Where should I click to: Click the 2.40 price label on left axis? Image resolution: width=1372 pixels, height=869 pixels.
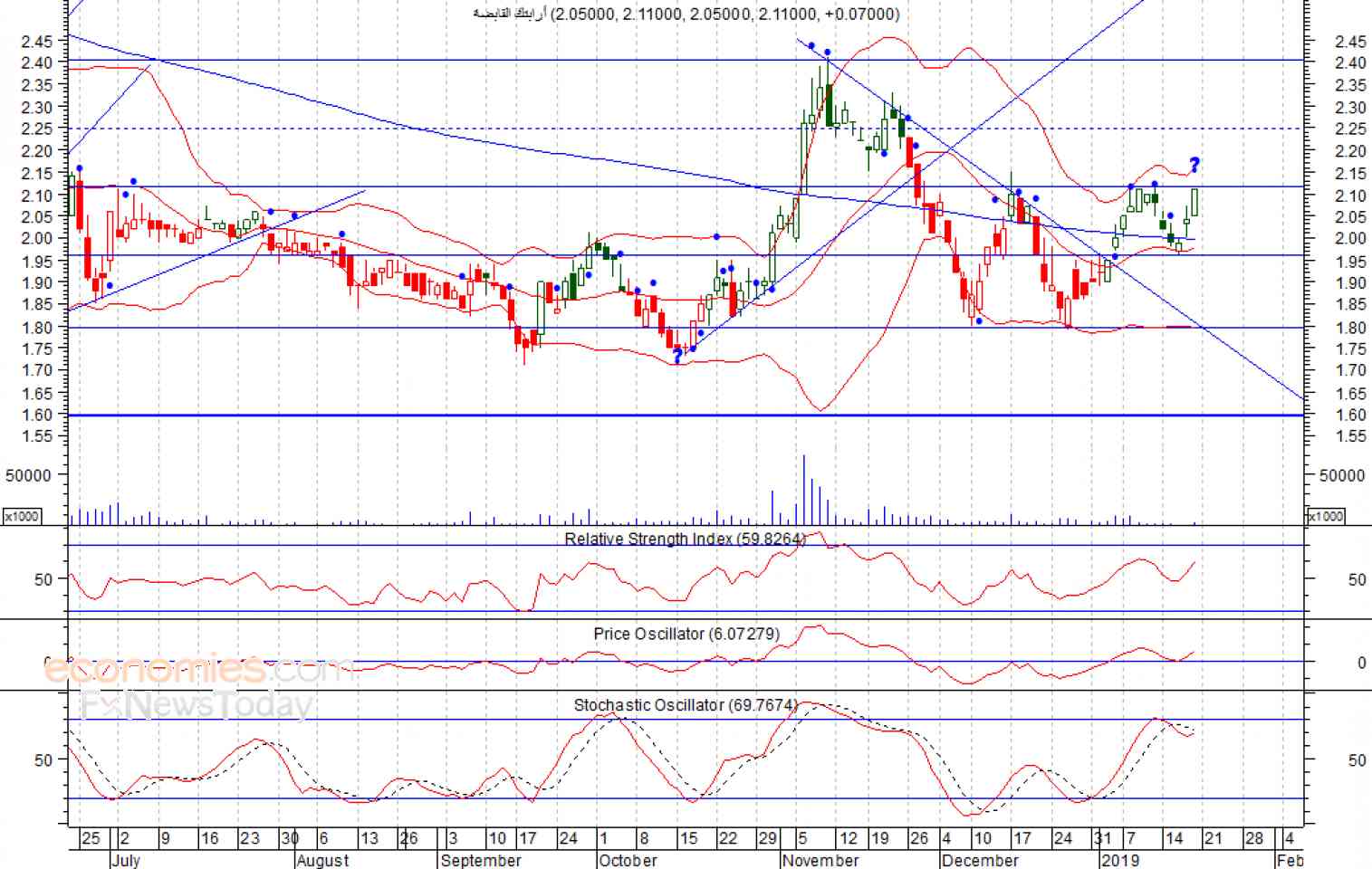37,62
